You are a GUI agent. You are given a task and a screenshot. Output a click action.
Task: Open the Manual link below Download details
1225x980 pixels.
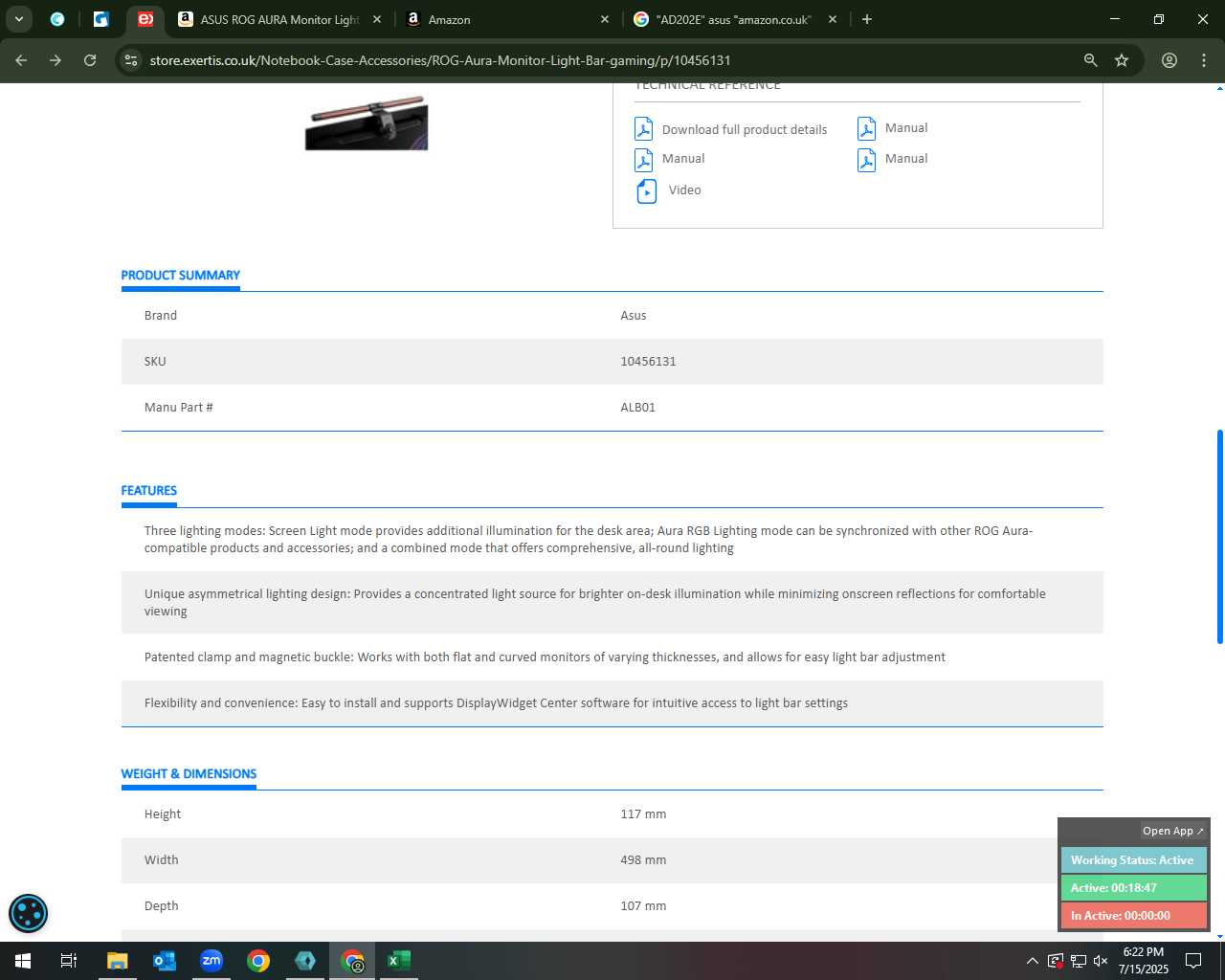coord(683,159)
